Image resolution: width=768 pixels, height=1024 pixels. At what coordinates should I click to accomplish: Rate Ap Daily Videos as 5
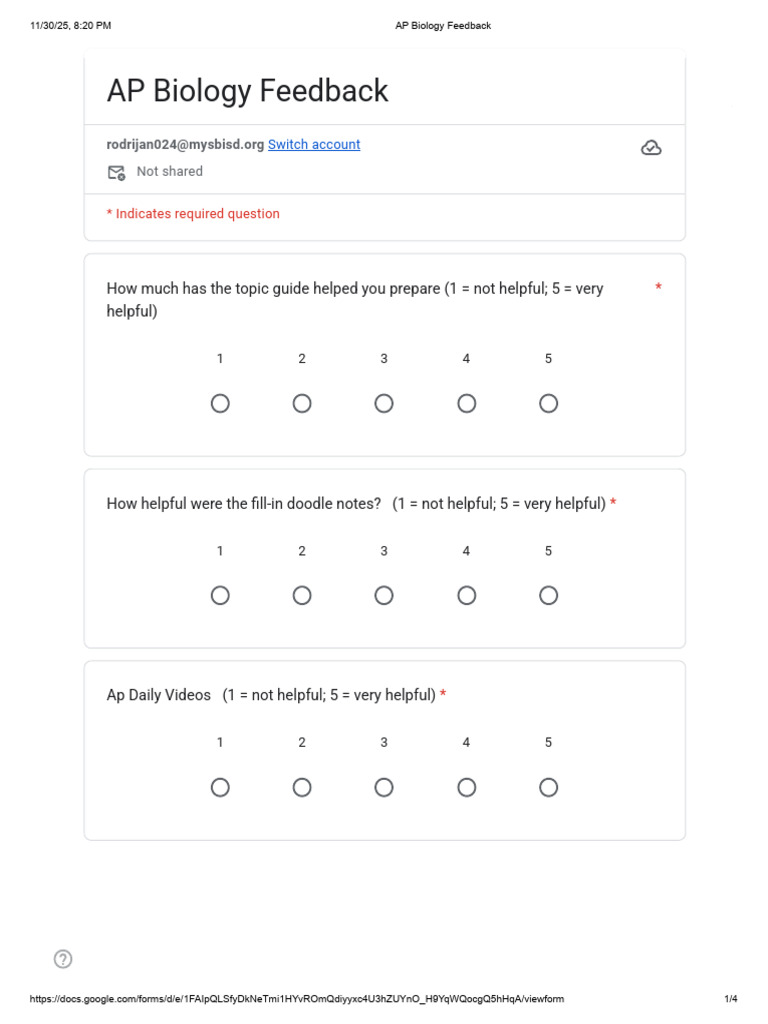548,787
